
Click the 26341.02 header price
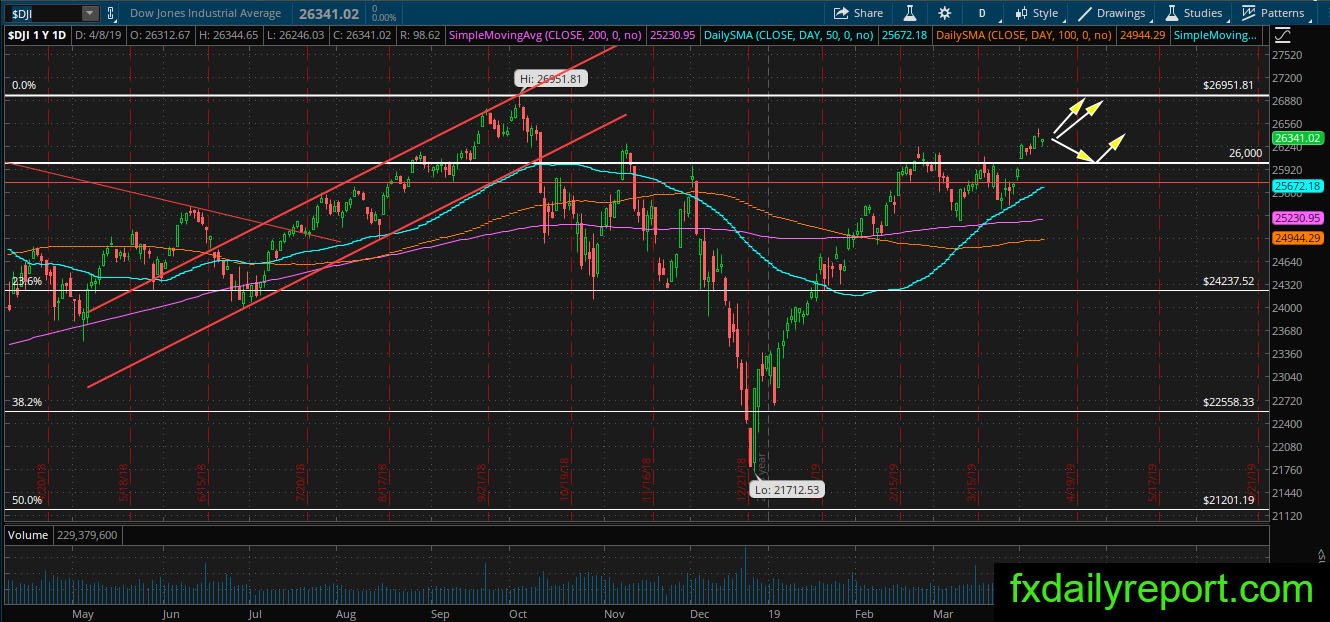click(329, 14)
